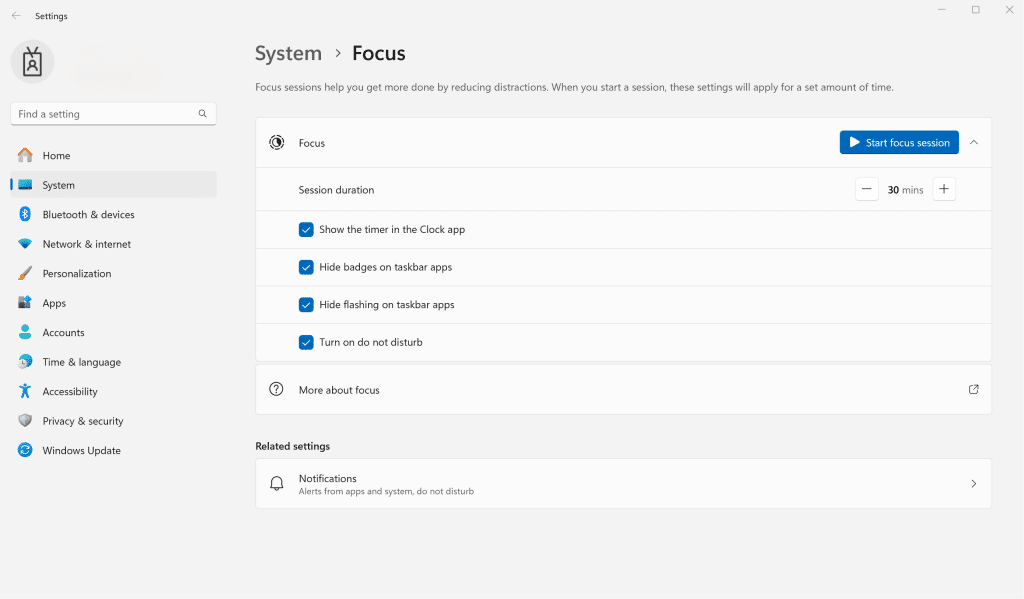
Task: Click the Bluetooth icon in sidebar
Action: pos(25,214)
